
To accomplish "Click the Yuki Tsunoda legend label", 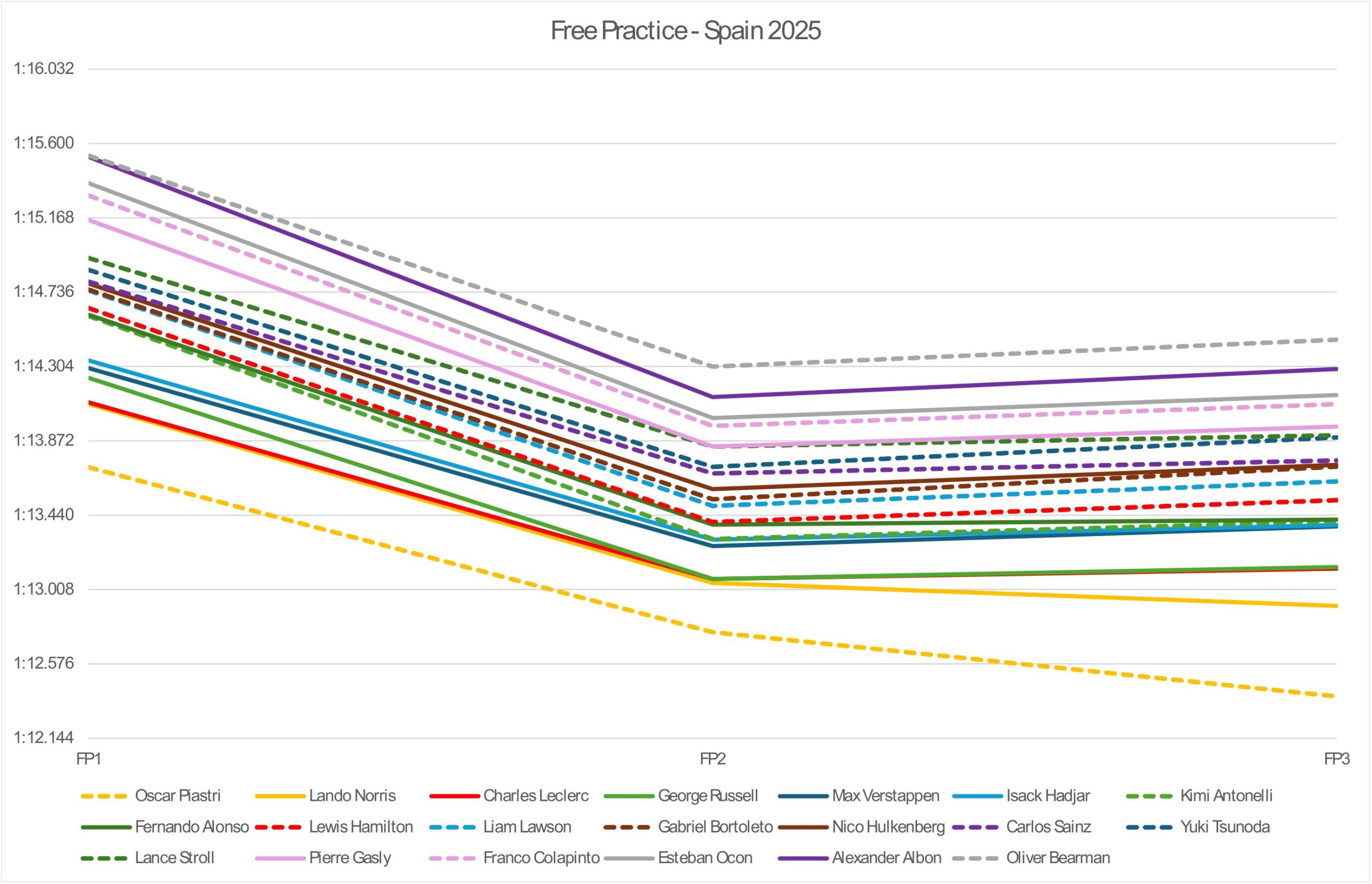I will (1225, 827).
